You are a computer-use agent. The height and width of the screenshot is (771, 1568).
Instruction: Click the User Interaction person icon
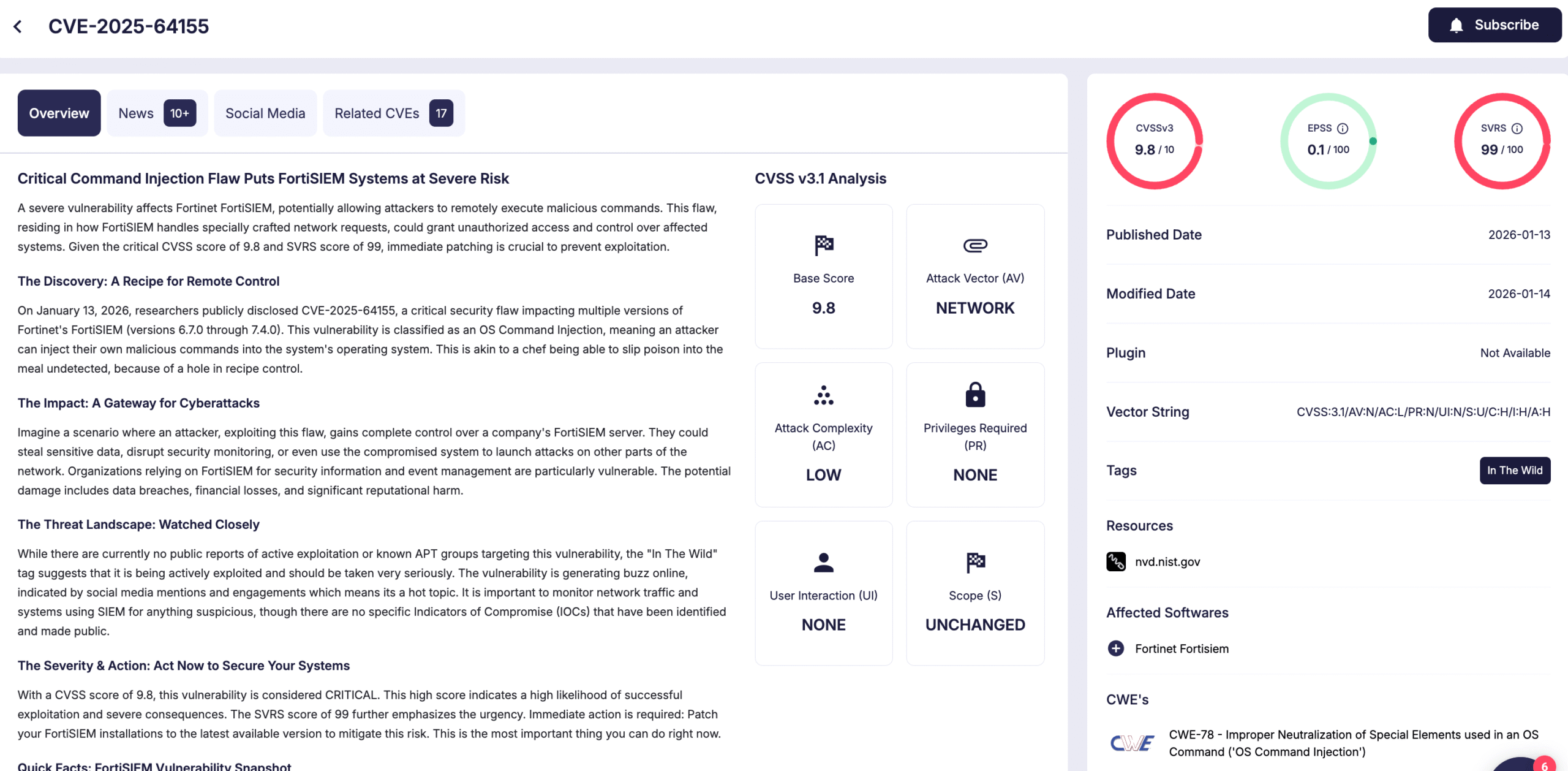[x=824, y=562]
